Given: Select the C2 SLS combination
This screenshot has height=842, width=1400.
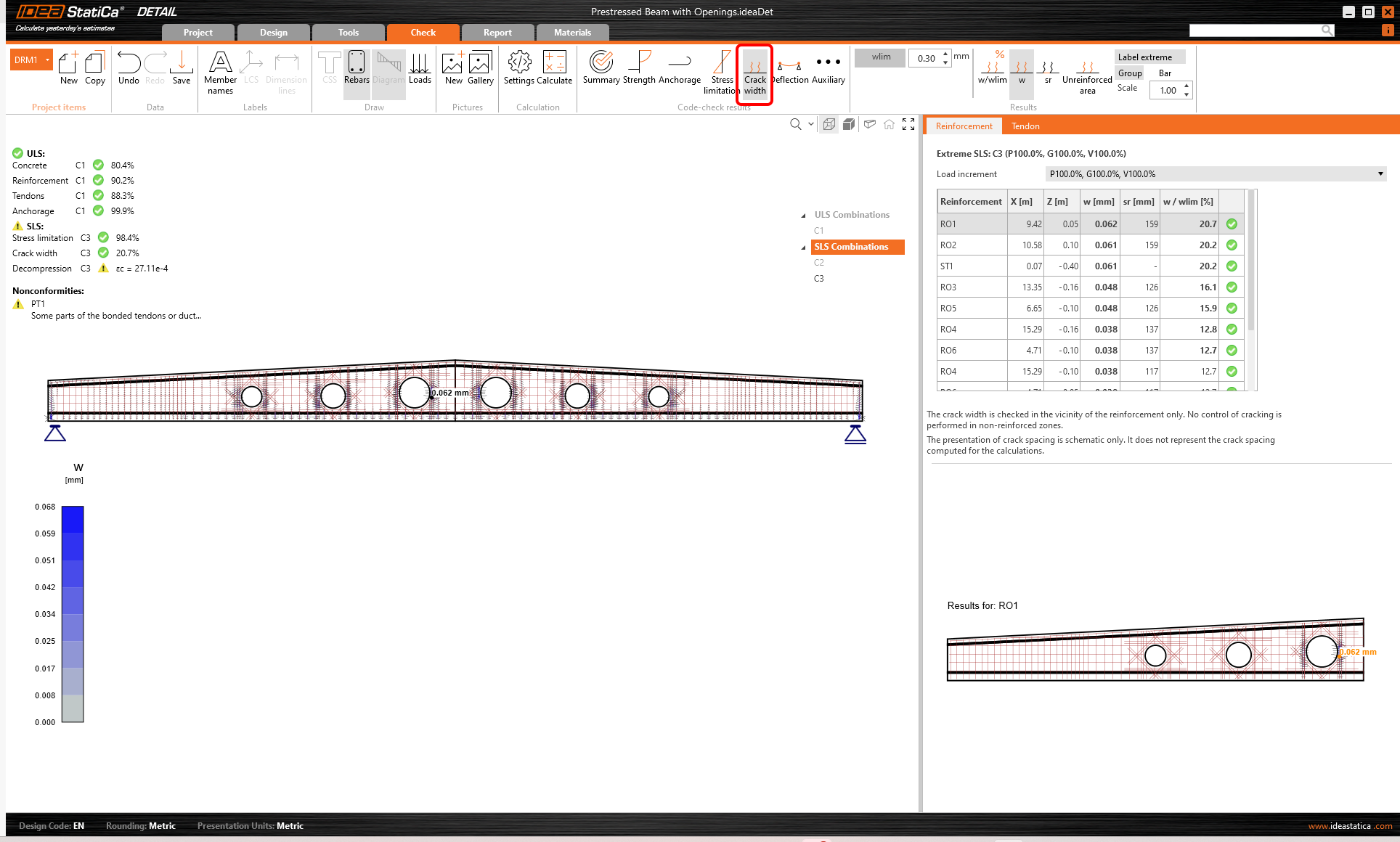Looking at the screenshot, I should tap(818, 263).
